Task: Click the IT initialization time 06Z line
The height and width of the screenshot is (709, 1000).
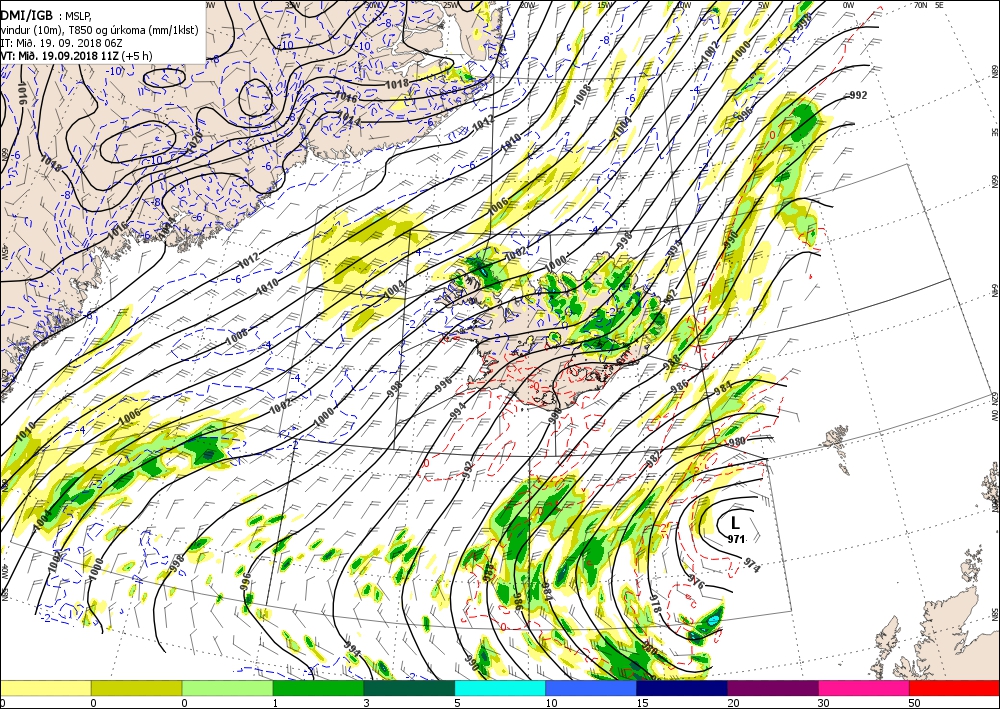Action: pyautogui.click(x=61, y=43)
